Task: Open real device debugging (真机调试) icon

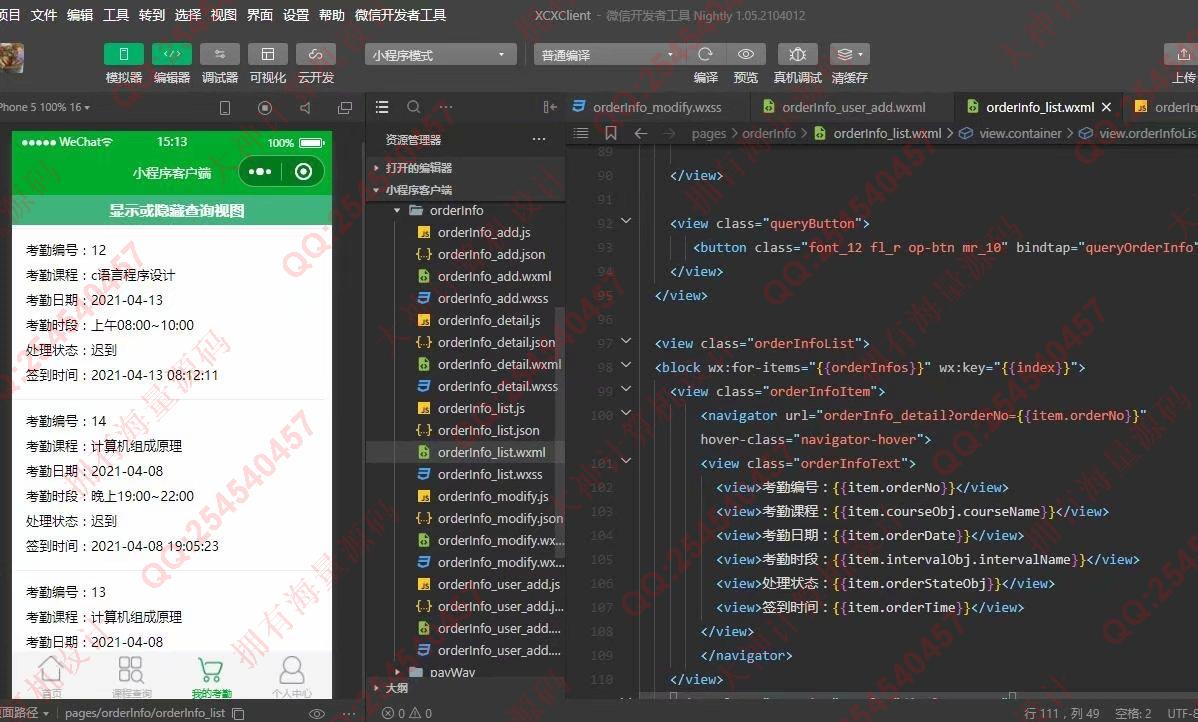Action: (x=798, y=54)
